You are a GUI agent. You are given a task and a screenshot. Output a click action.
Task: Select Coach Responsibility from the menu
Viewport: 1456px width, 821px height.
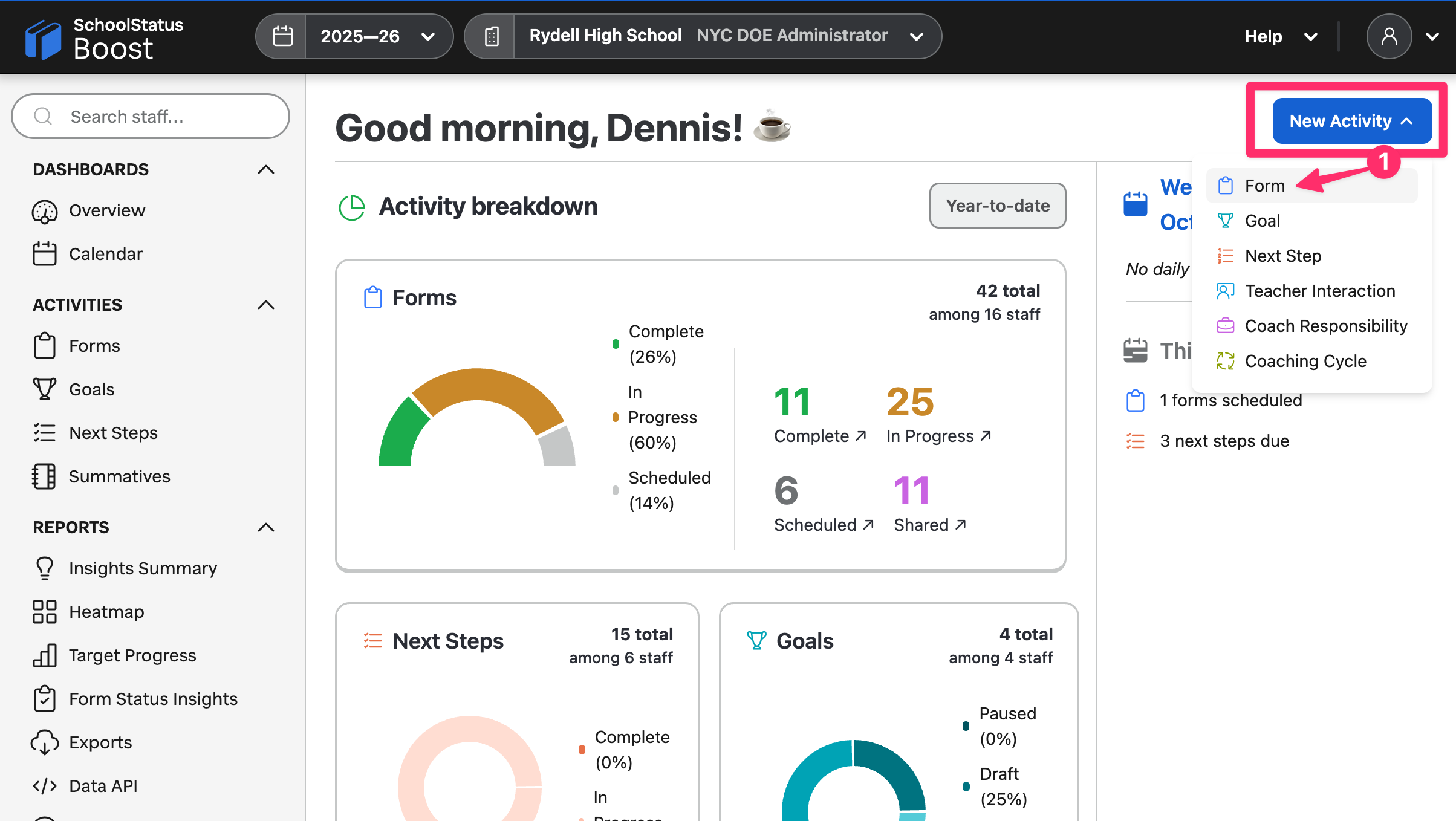pyautogui.click(x=1312, y=326)
